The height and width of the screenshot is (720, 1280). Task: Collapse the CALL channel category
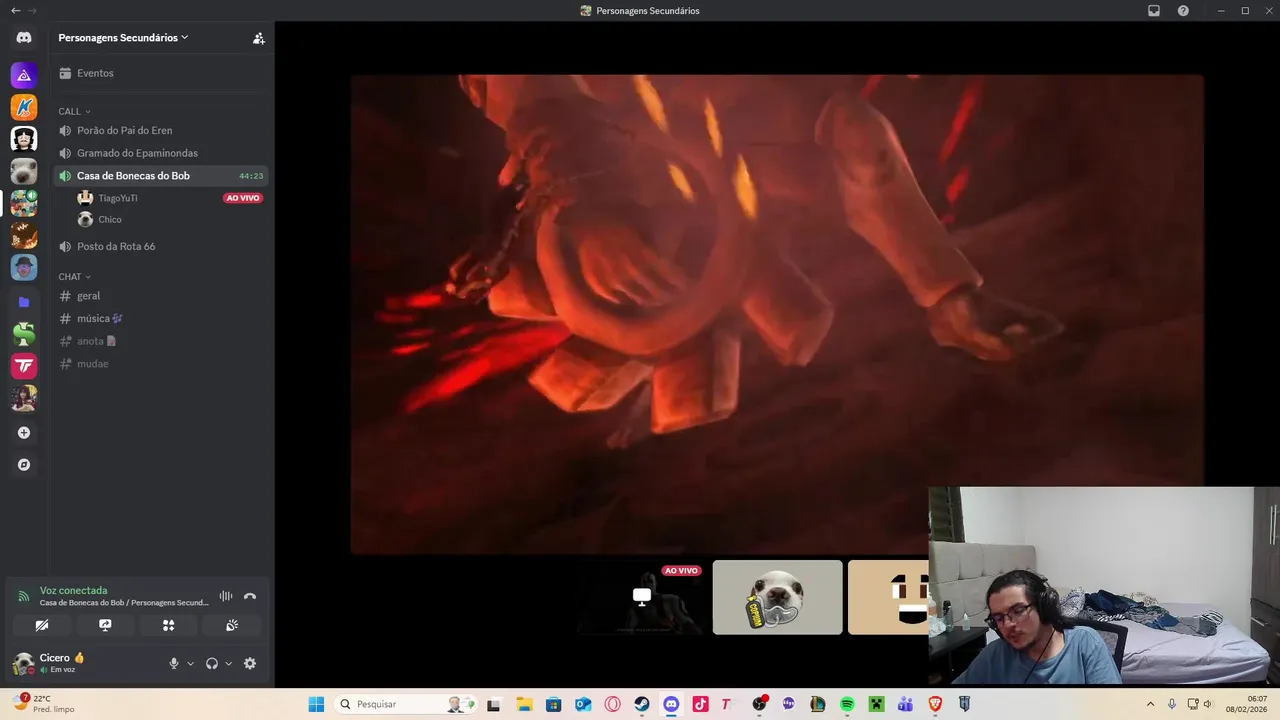tap(75, 111)
